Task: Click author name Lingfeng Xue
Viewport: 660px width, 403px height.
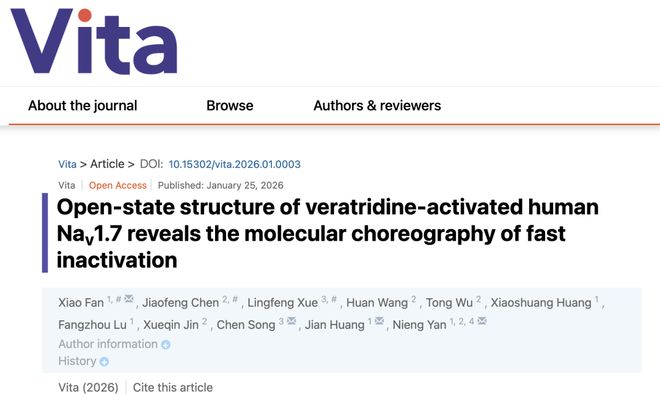Action: click(x=282, y=303)
